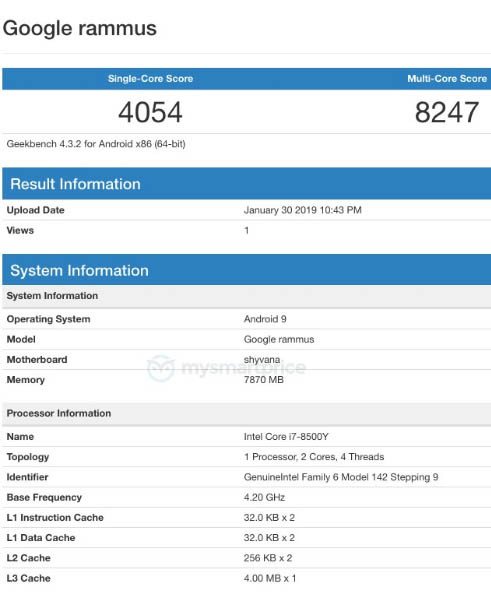Click the L1 Data Cache label
This screenshot has height=604, width=491.
click(x=41, y=538)
